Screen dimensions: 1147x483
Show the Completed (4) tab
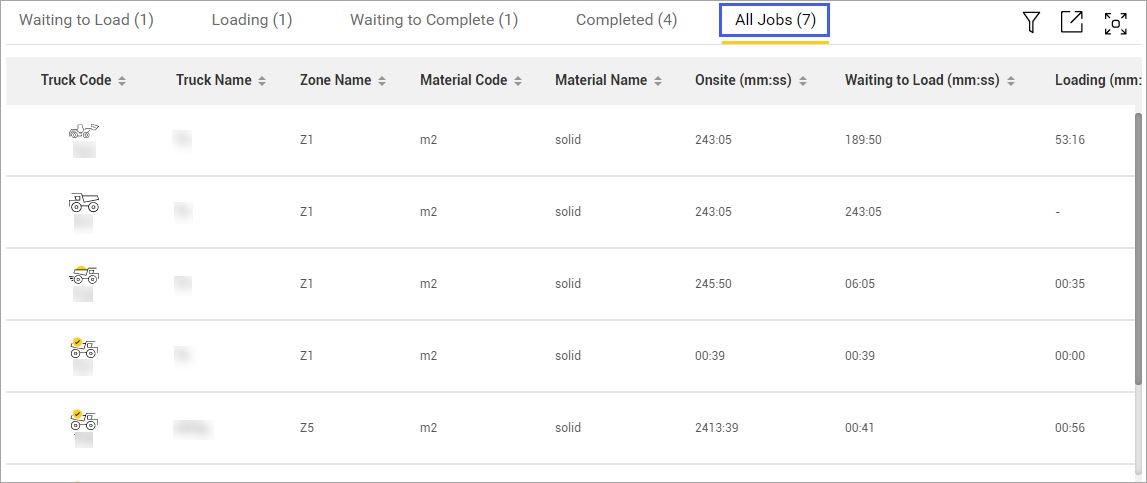(x=626, y=21)
